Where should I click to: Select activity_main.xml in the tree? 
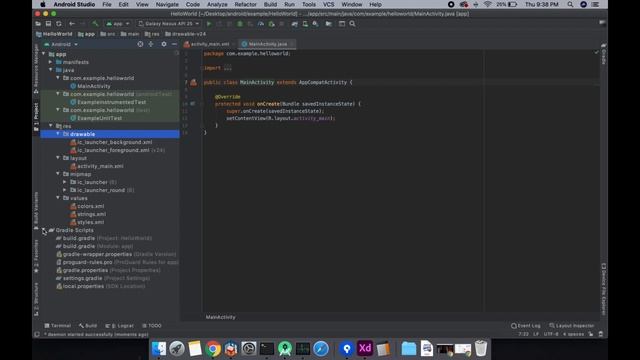pyautogui.click(x=100, y=166)
